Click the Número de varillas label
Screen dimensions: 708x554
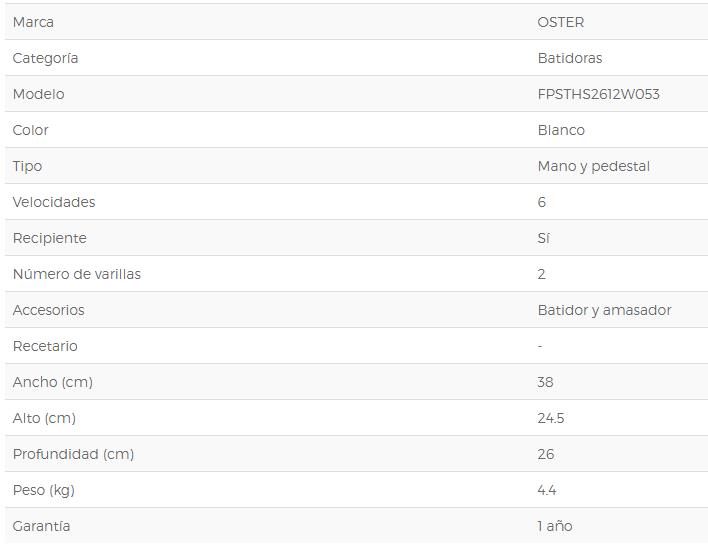point(77,274)
